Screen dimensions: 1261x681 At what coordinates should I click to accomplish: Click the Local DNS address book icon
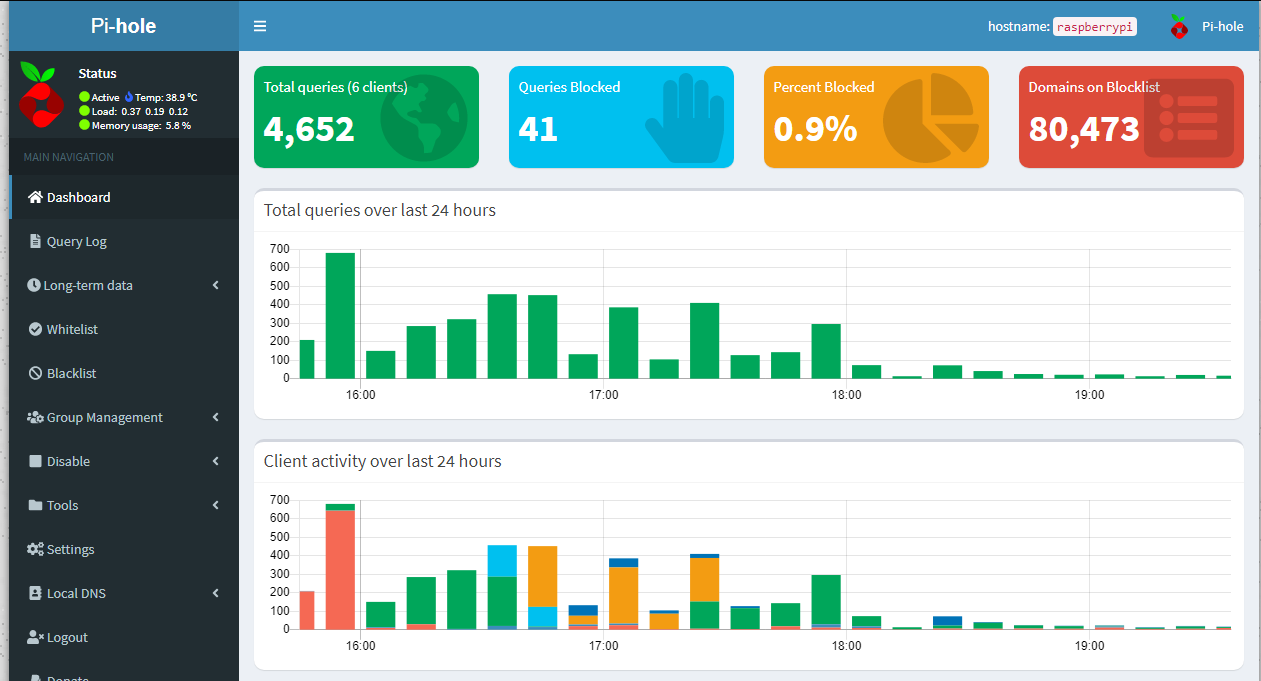click(36, 593)
